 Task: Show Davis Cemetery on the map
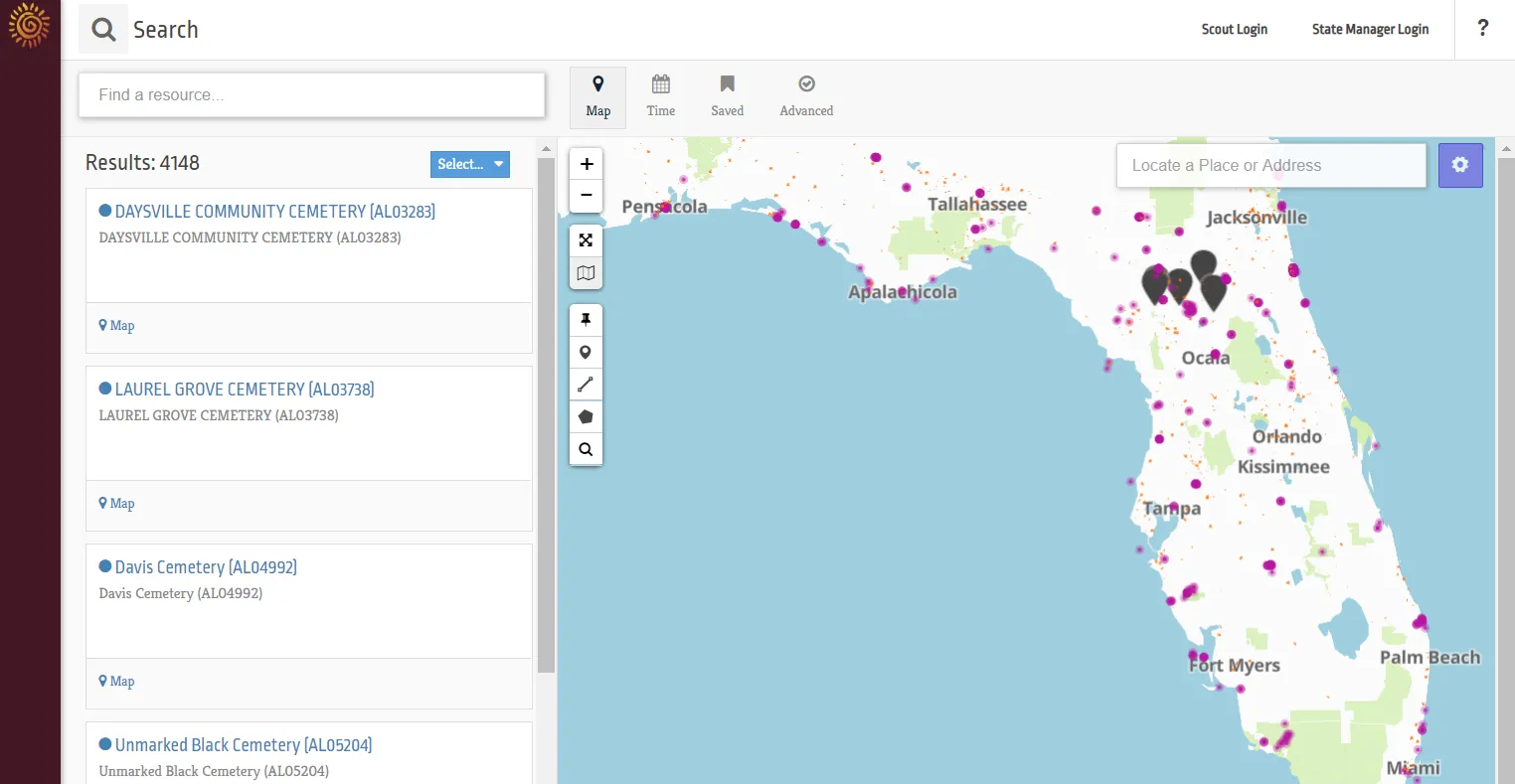[116, 681]
